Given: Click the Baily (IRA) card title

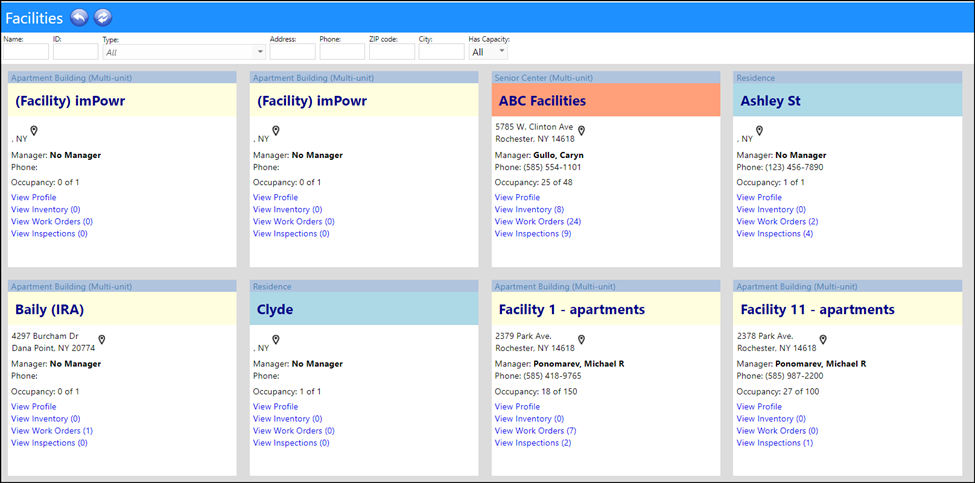Looking at the screenshot, I should [x=49, y=310].
